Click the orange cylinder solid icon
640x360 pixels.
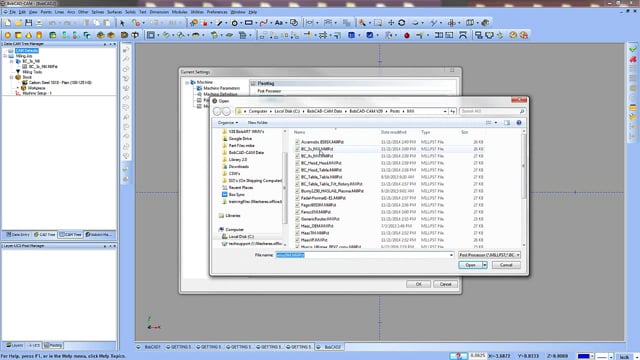pyautogui.click(x=39, y=36)
